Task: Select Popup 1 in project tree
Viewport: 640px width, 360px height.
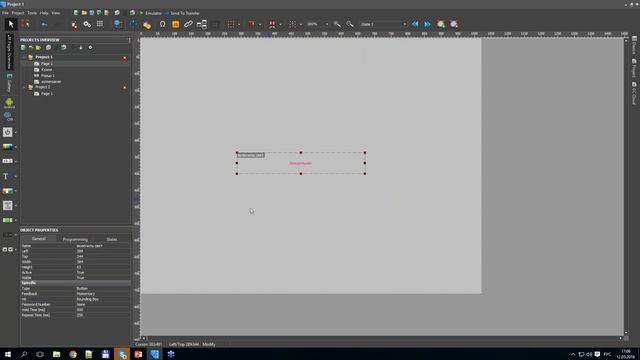Action: coord(48,76)
